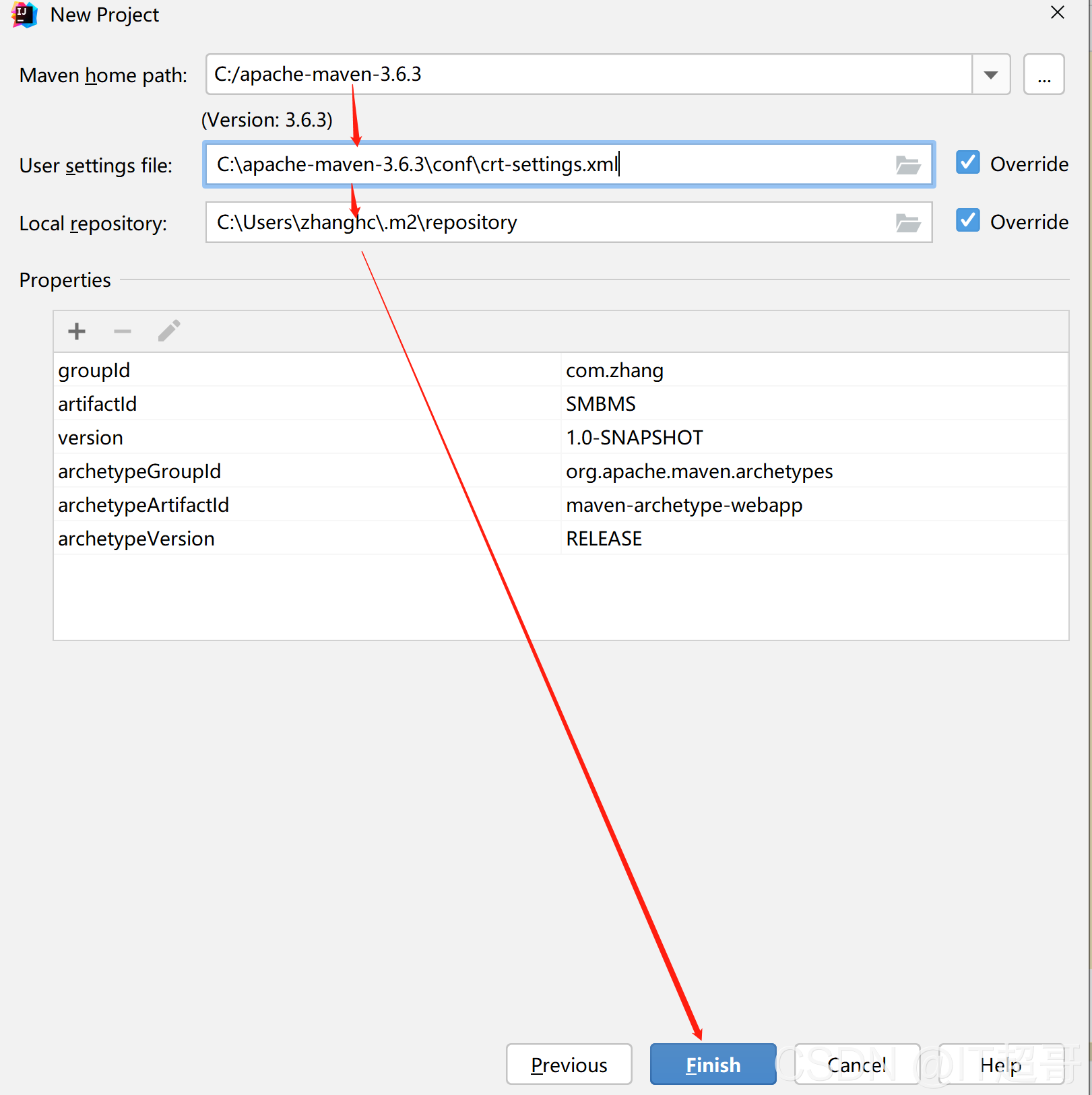Close the New Project dialog
1092x1095 pixels.
coord(1058,13)
